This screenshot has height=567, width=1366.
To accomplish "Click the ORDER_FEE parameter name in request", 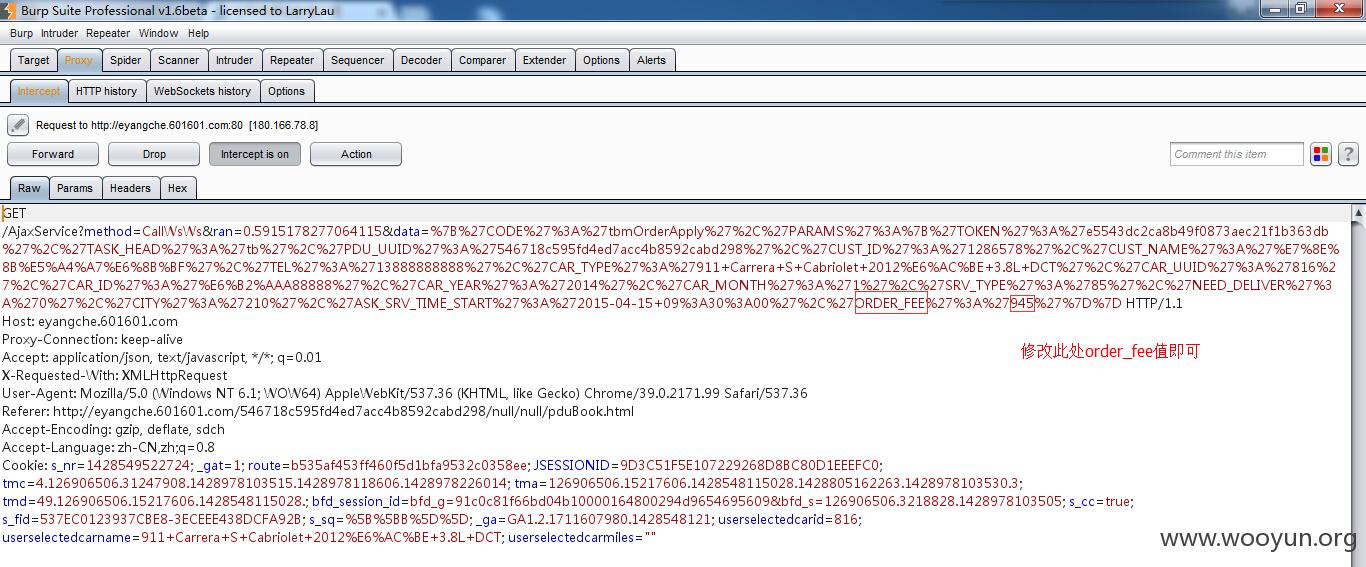I will 891,303.
